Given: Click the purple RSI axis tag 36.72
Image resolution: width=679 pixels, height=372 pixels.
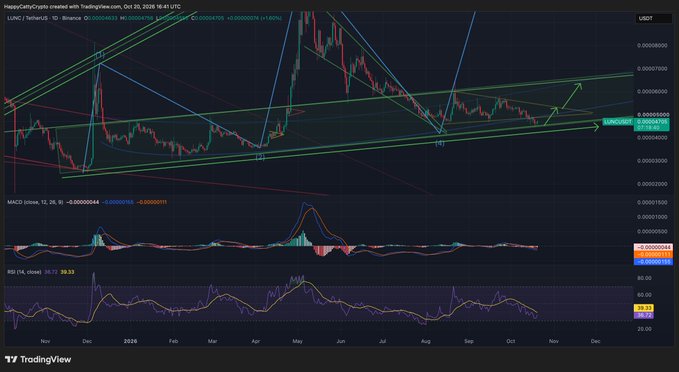Looking at the screenshot, I should (x=644, y=315).
